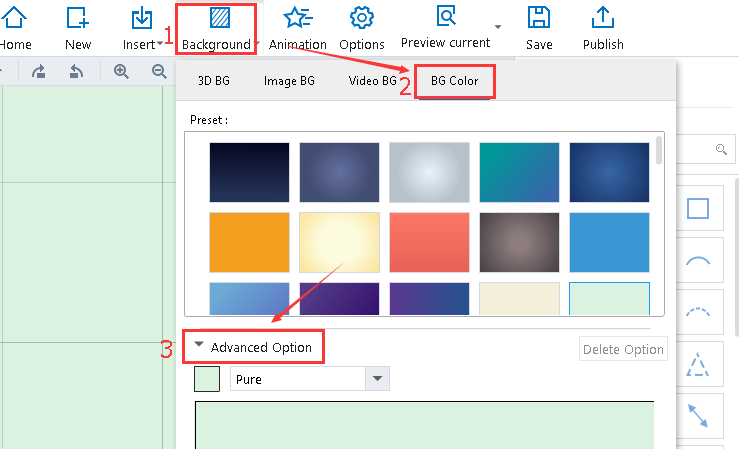The height and width of the screenshot is (449, 739).
Task: Select the rectangle shape tool
Action: pyautogui.click(x=697, y=208)
